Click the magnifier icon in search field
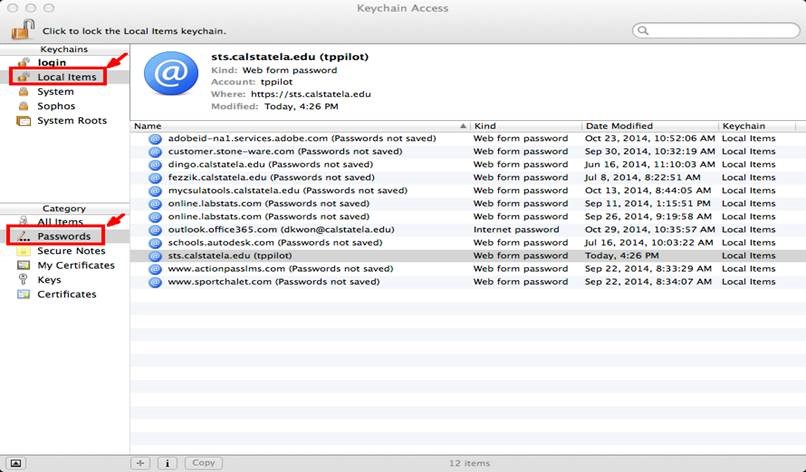 click(x=643, y=30)
